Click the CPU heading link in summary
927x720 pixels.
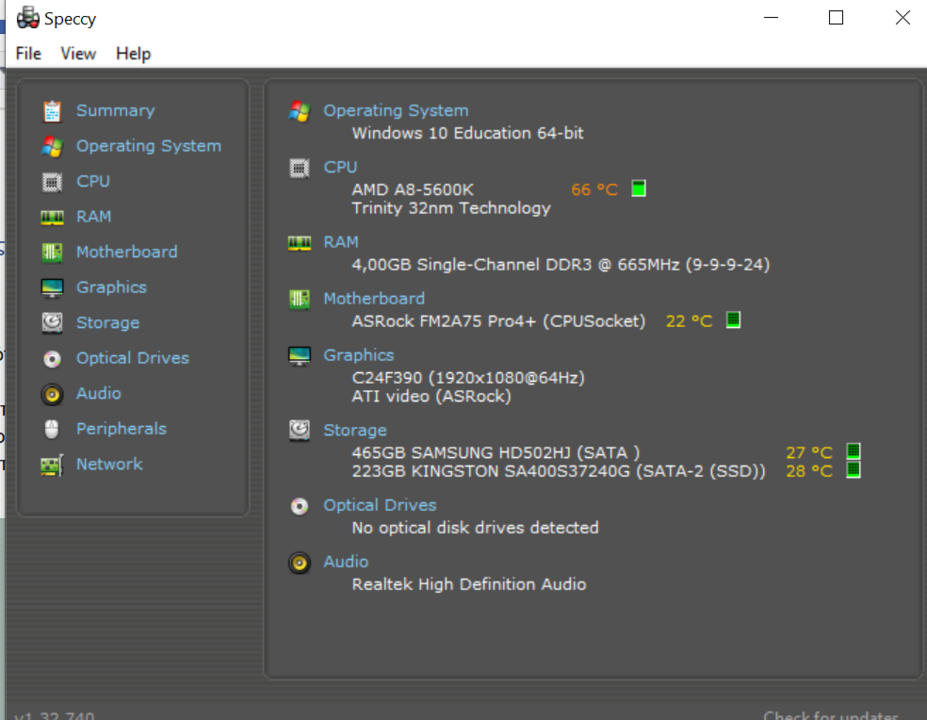[340, 167]
